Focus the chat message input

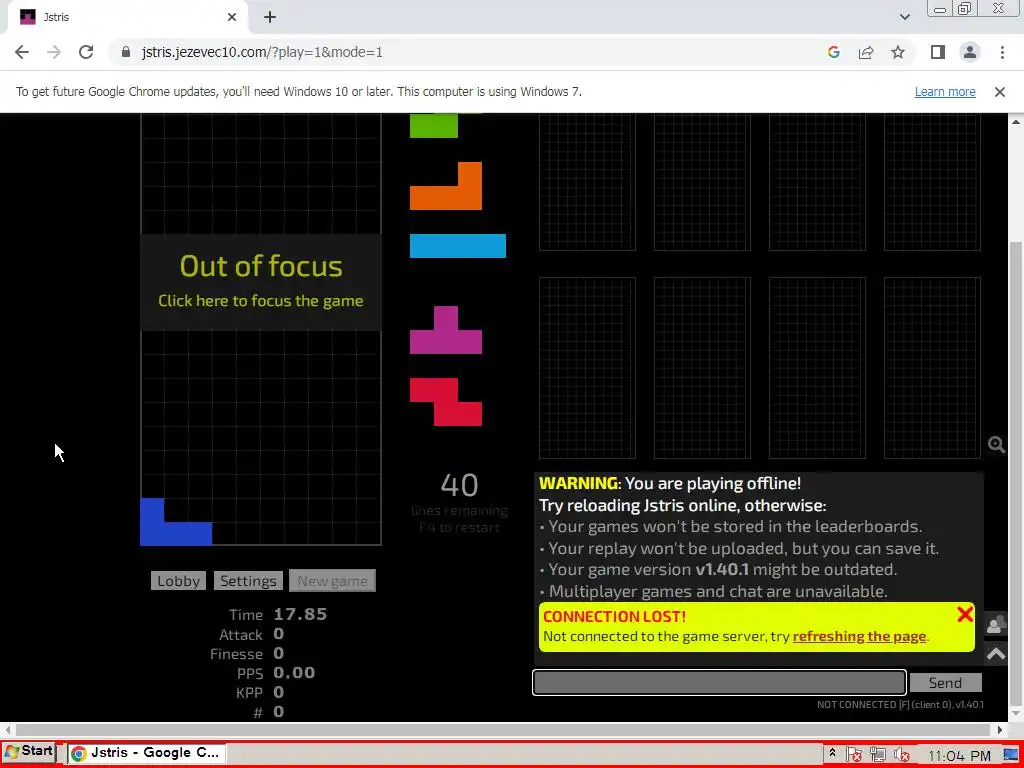719,682
